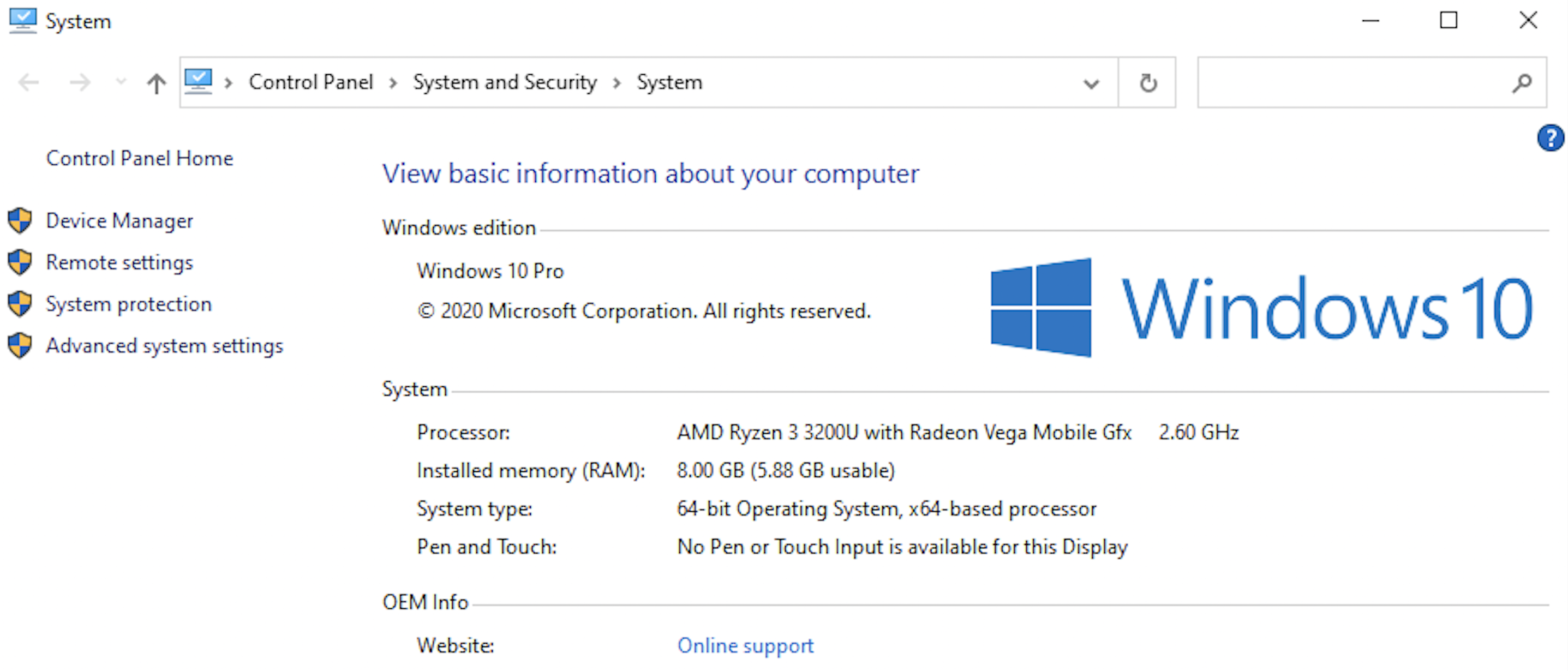The image size is (1568, 671).
Task: Click the 64-bit Operating System value
Action: (x=887, y=509)
